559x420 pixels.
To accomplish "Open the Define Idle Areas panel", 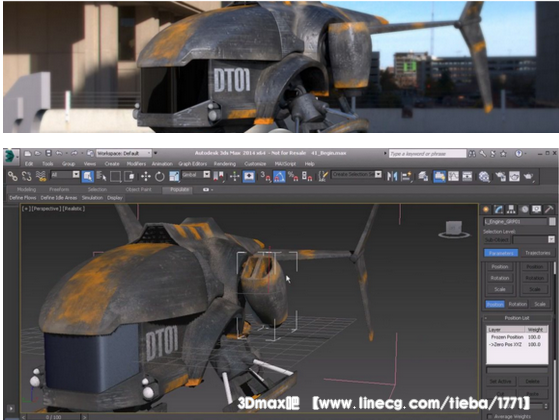I will click(x=59, y=198).
